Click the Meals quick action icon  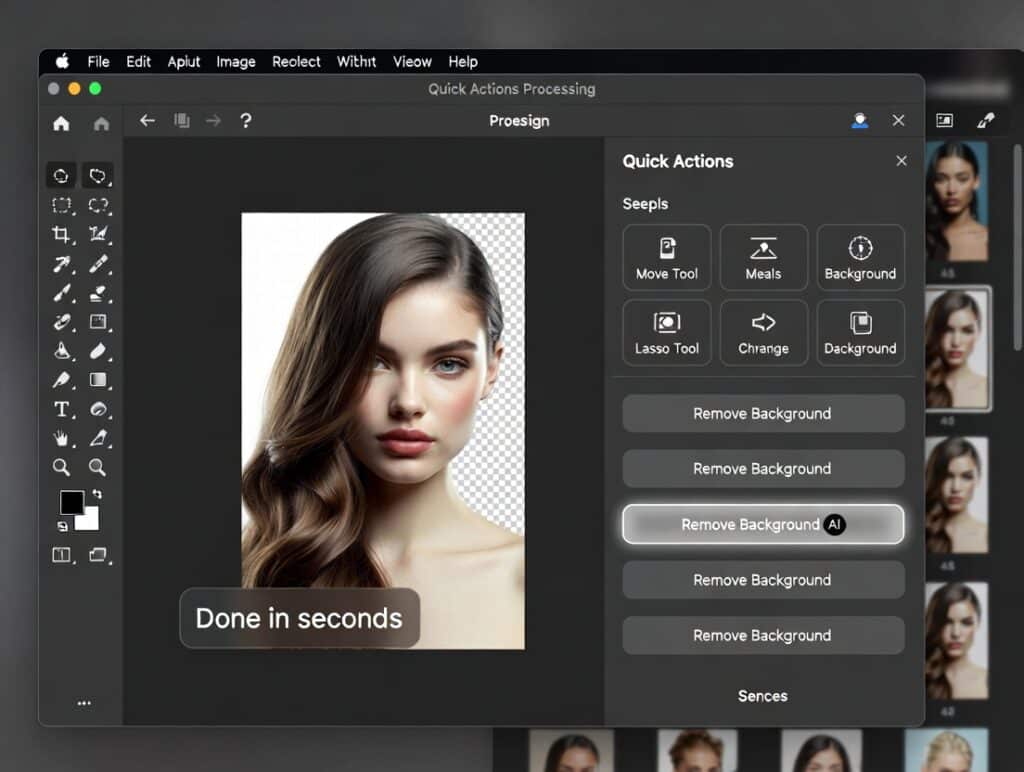click(763, 256)
